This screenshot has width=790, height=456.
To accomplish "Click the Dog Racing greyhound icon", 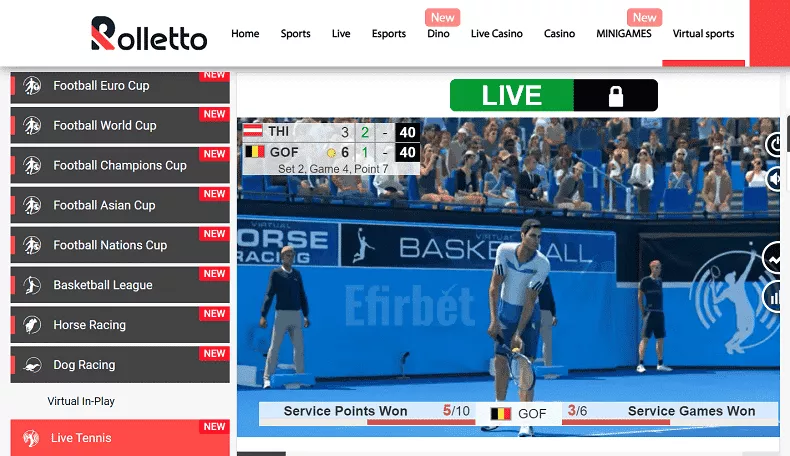I will pos(32,365).
